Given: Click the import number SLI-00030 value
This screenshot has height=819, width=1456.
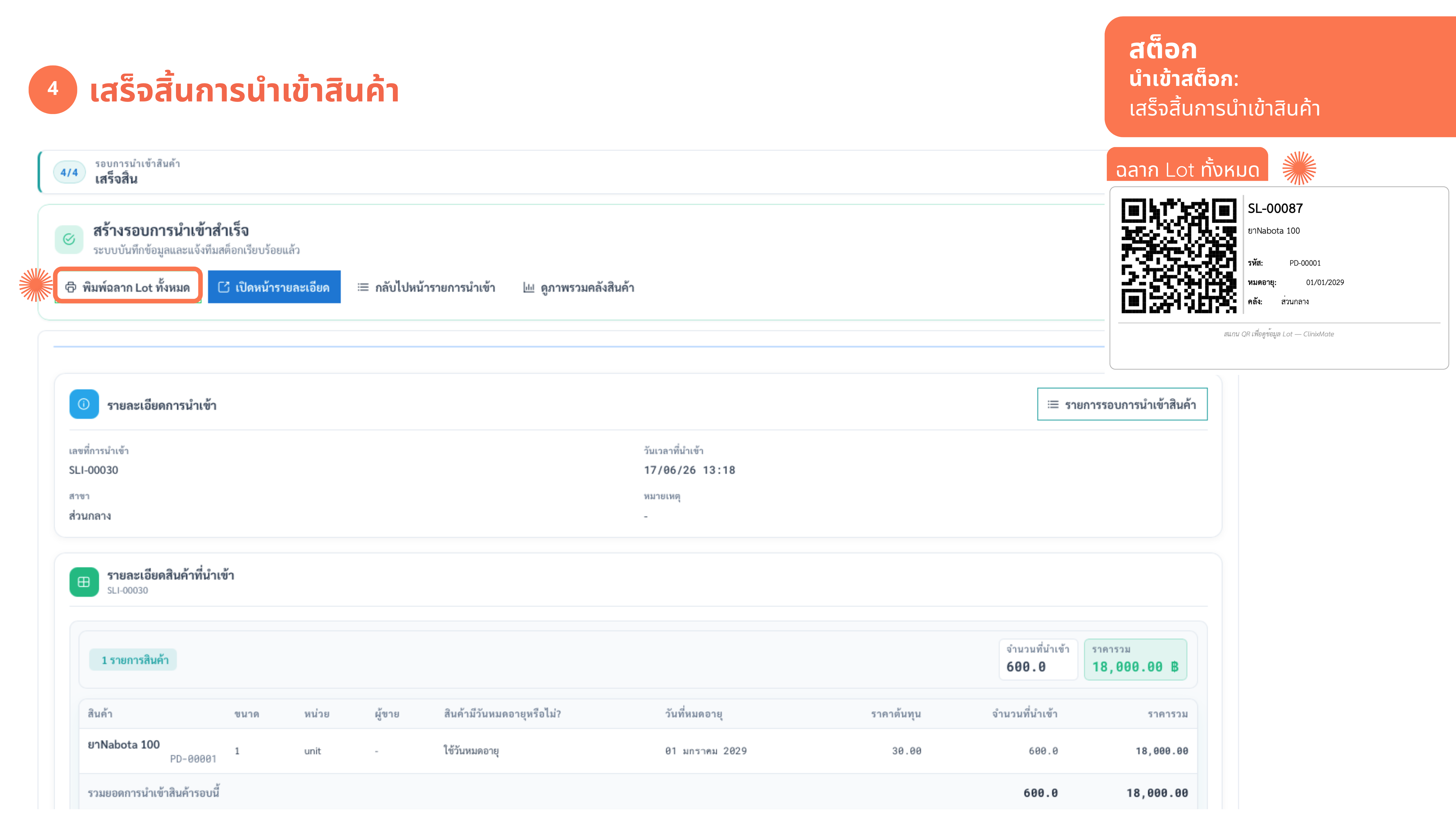Looking at the screenshot, I should (x=94, y=470).
